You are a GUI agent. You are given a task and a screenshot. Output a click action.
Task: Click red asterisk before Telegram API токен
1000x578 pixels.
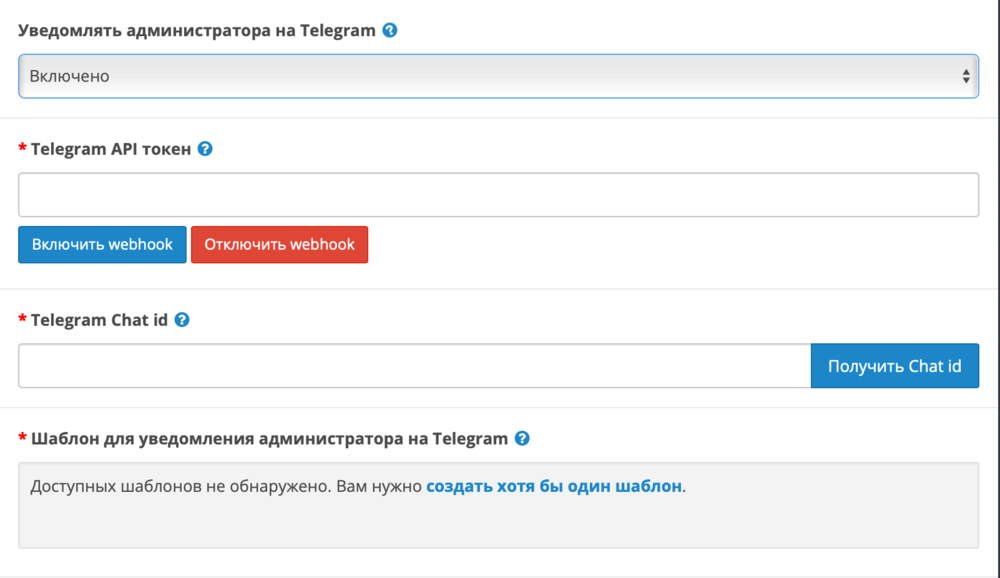[x=23, y=149]
